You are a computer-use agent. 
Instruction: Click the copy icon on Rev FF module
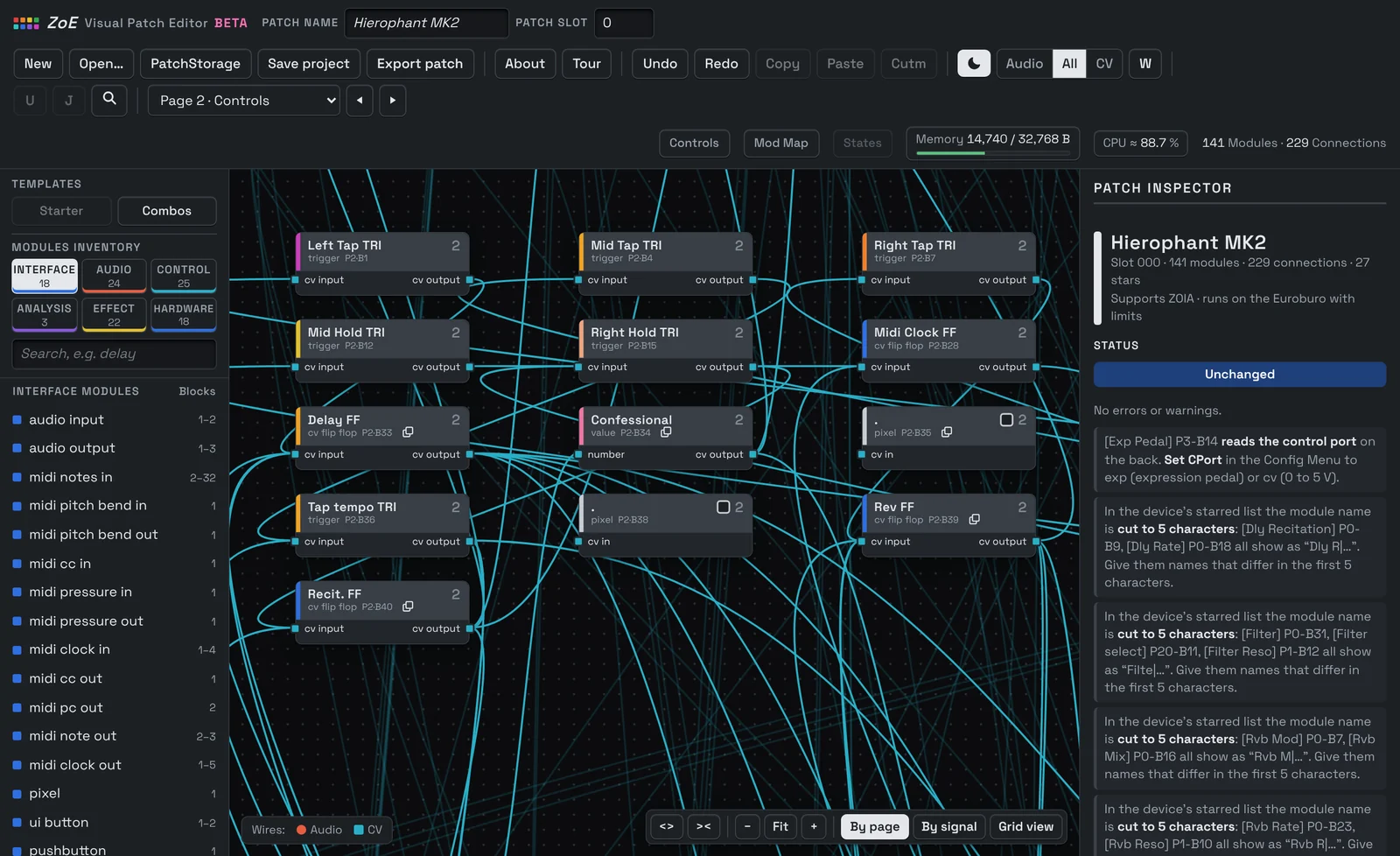coord(974,519)
